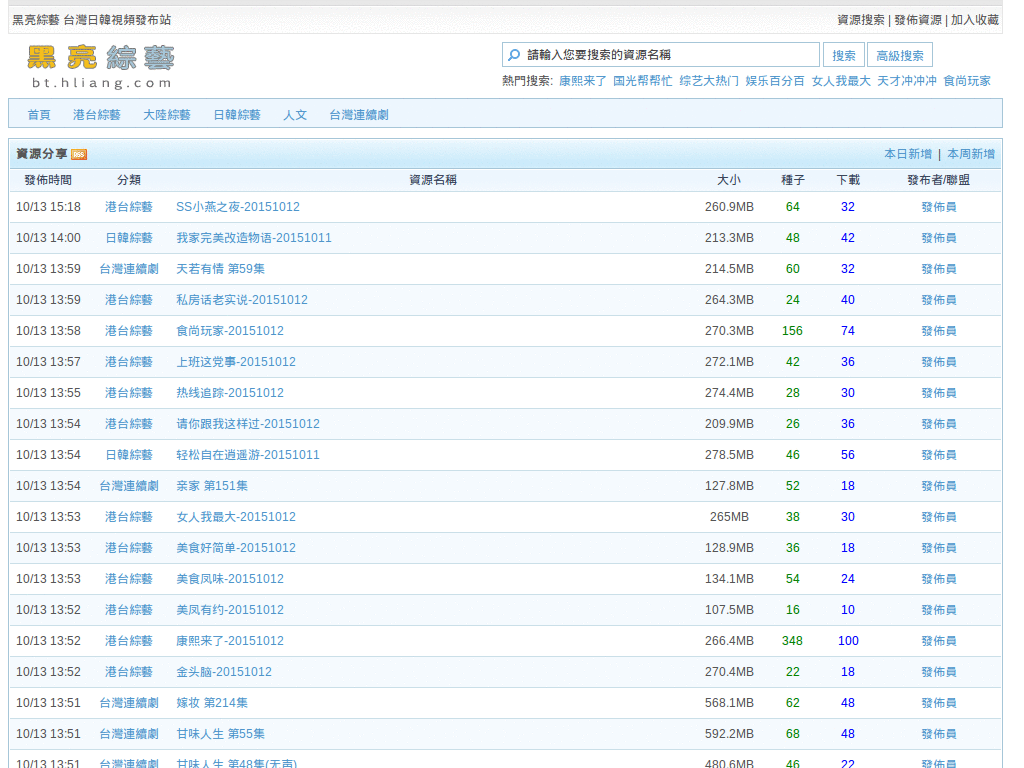
Task: Select download count 100 in 康熙来了 row
Action: [x=848, y=641]
